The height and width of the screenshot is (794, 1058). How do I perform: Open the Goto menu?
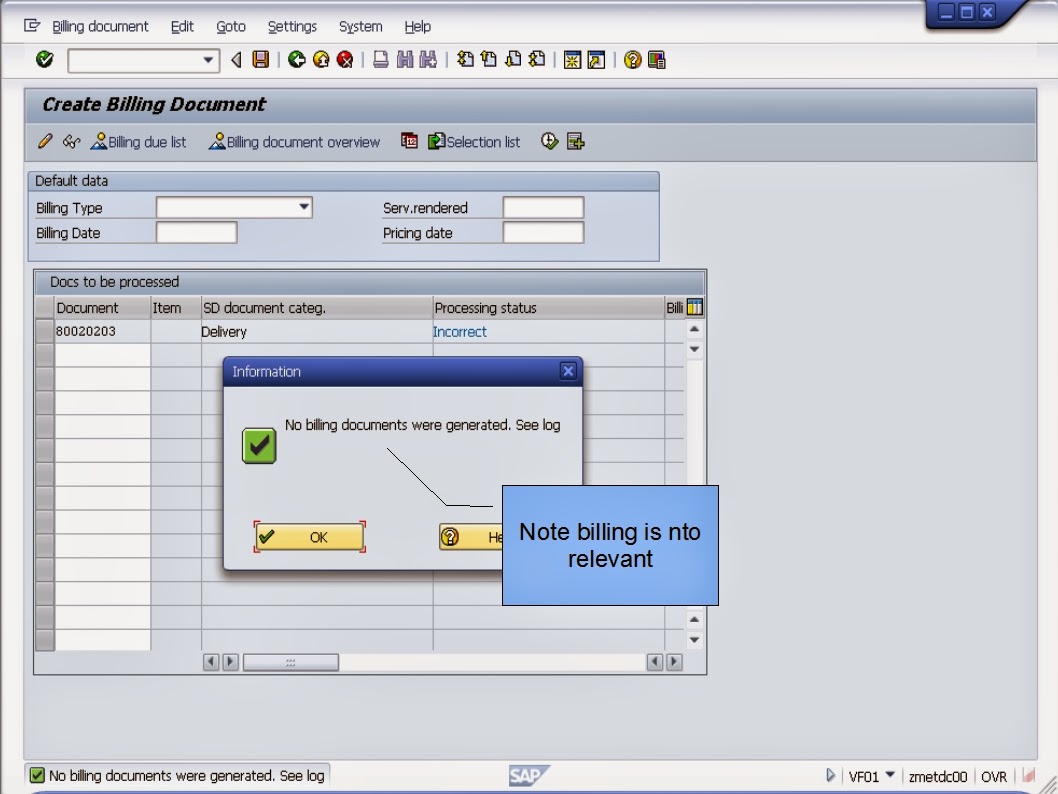[230, 26]
